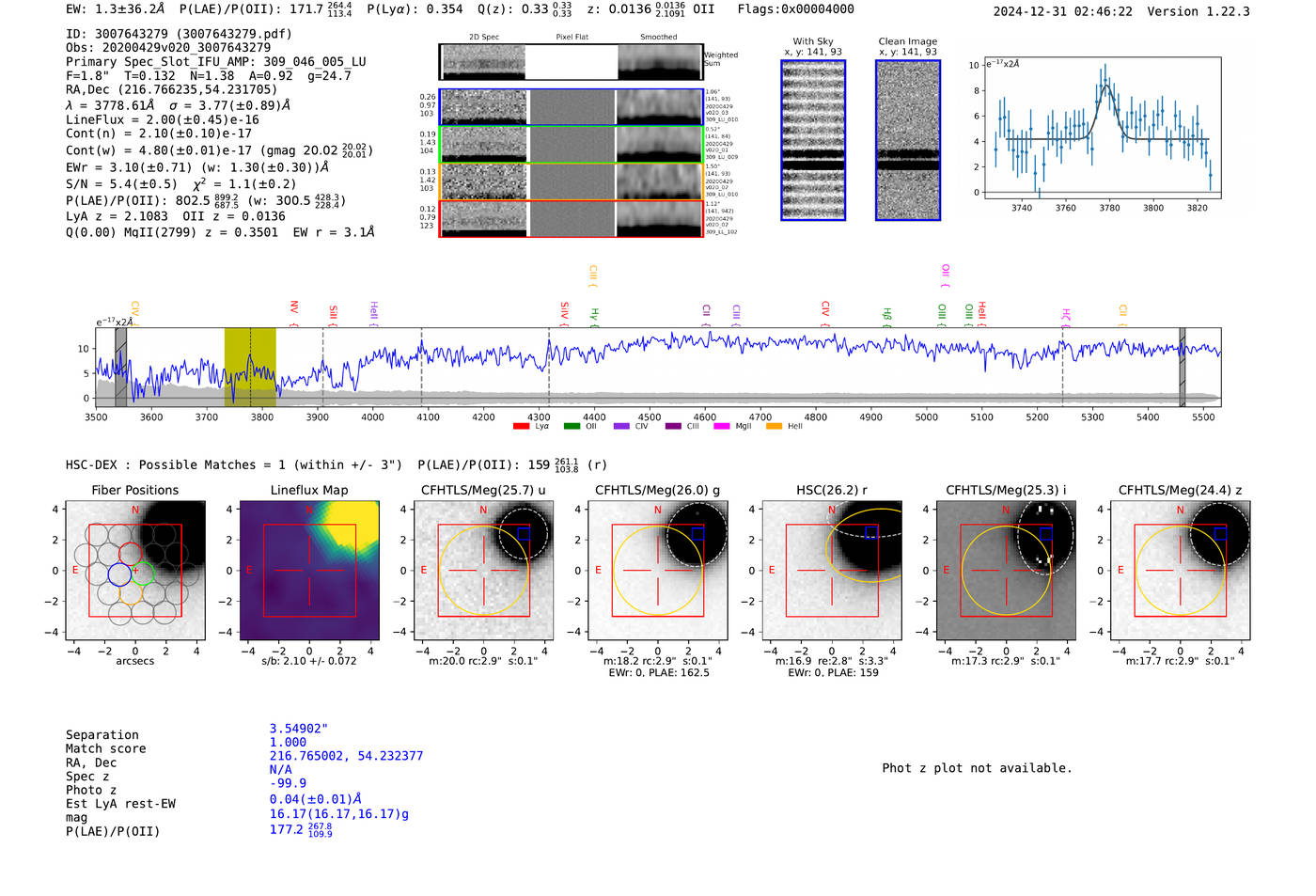Click the yellow highlighted band in the spectrum
The width and height of the screenshot is (1316, 896).
click(250, 367)
